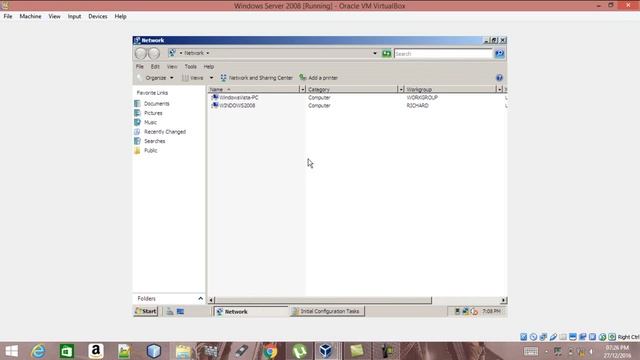Open the green Store icon on host taskbar
This screenshot has height=360, width=640.
tap(67, 351)
